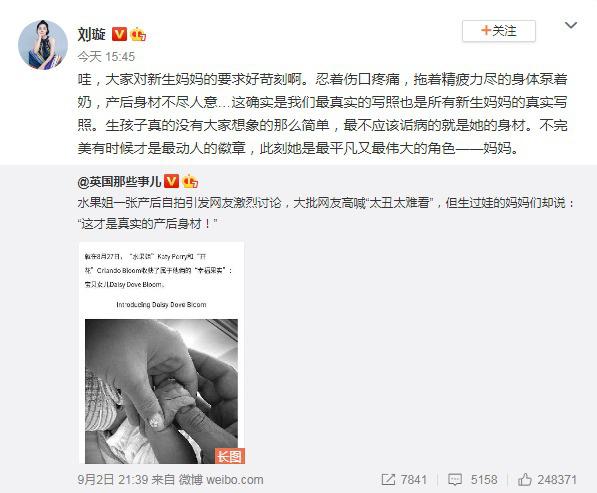Open the @英国那些事儿 account link
This screenshot has width=597, height=493.
pos(119,182)
